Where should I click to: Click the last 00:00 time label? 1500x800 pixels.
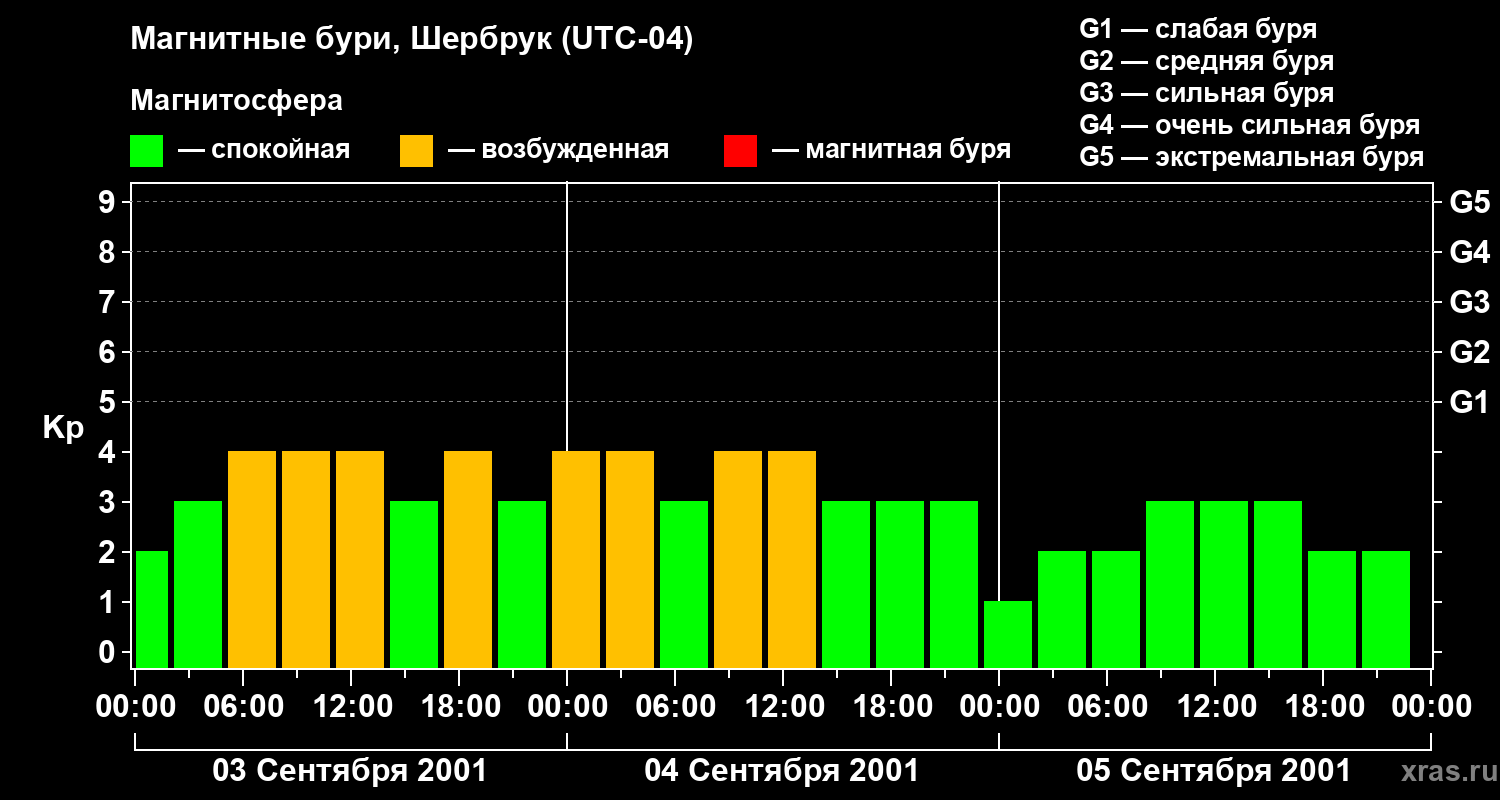[x=1431, y=707]
